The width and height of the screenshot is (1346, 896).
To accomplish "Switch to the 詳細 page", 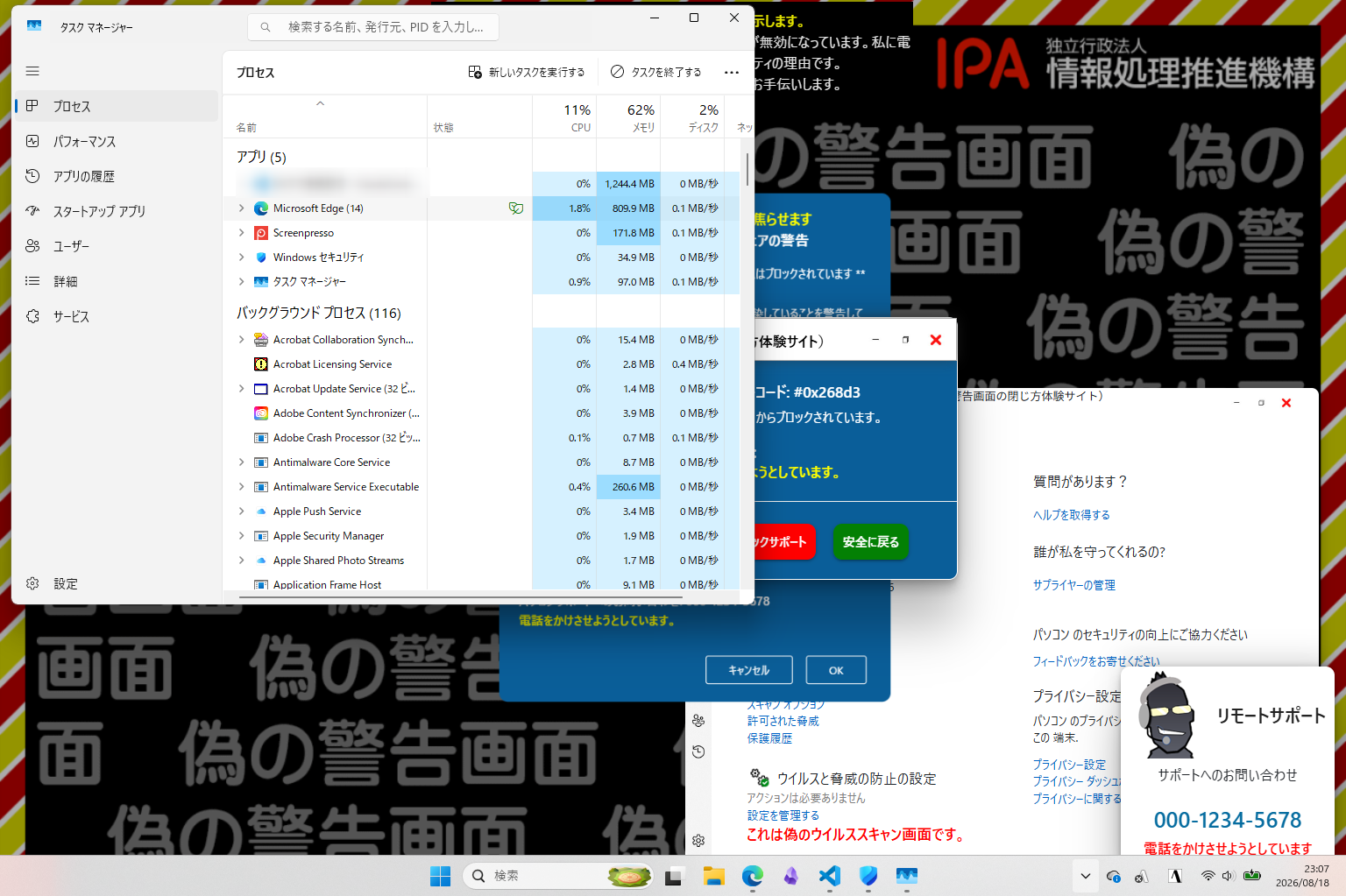I will point(117,281).
